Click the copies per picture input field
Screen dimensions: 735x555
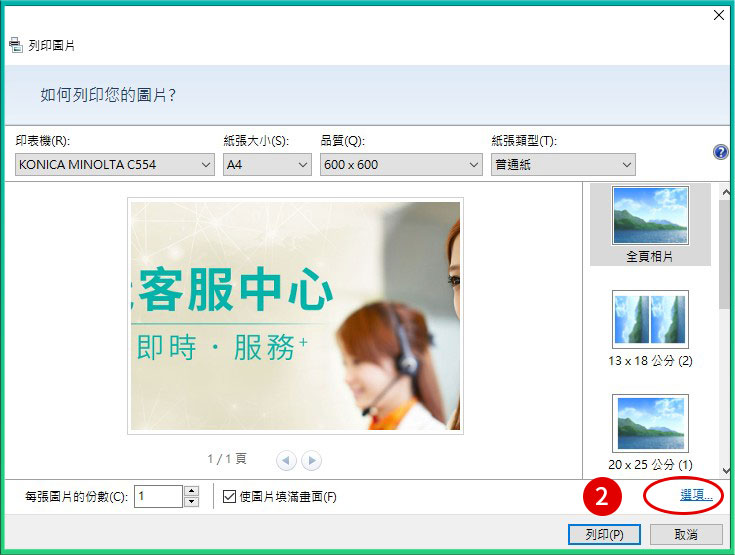coord(158,496)
